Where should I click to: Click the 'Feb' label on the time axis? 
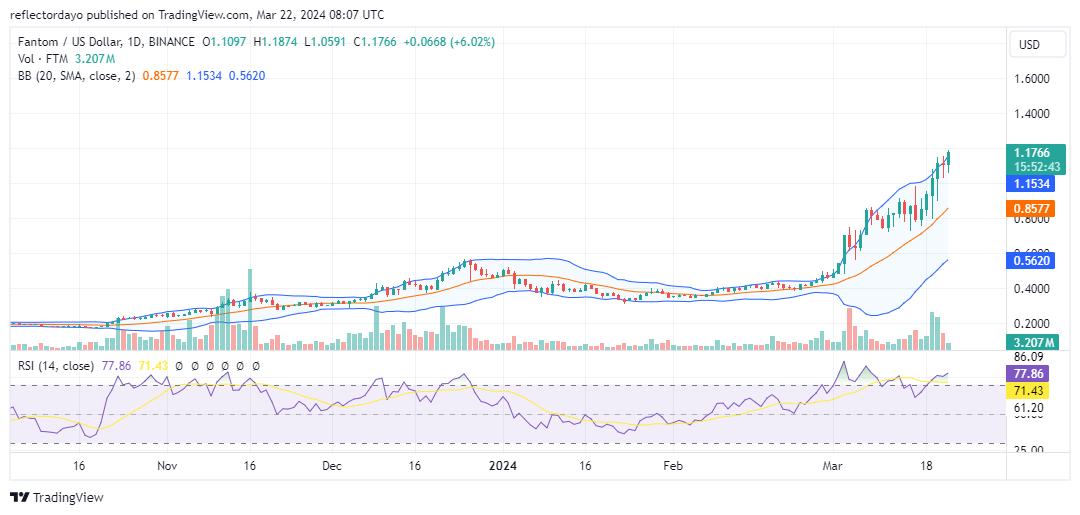(x=672, y=466)
